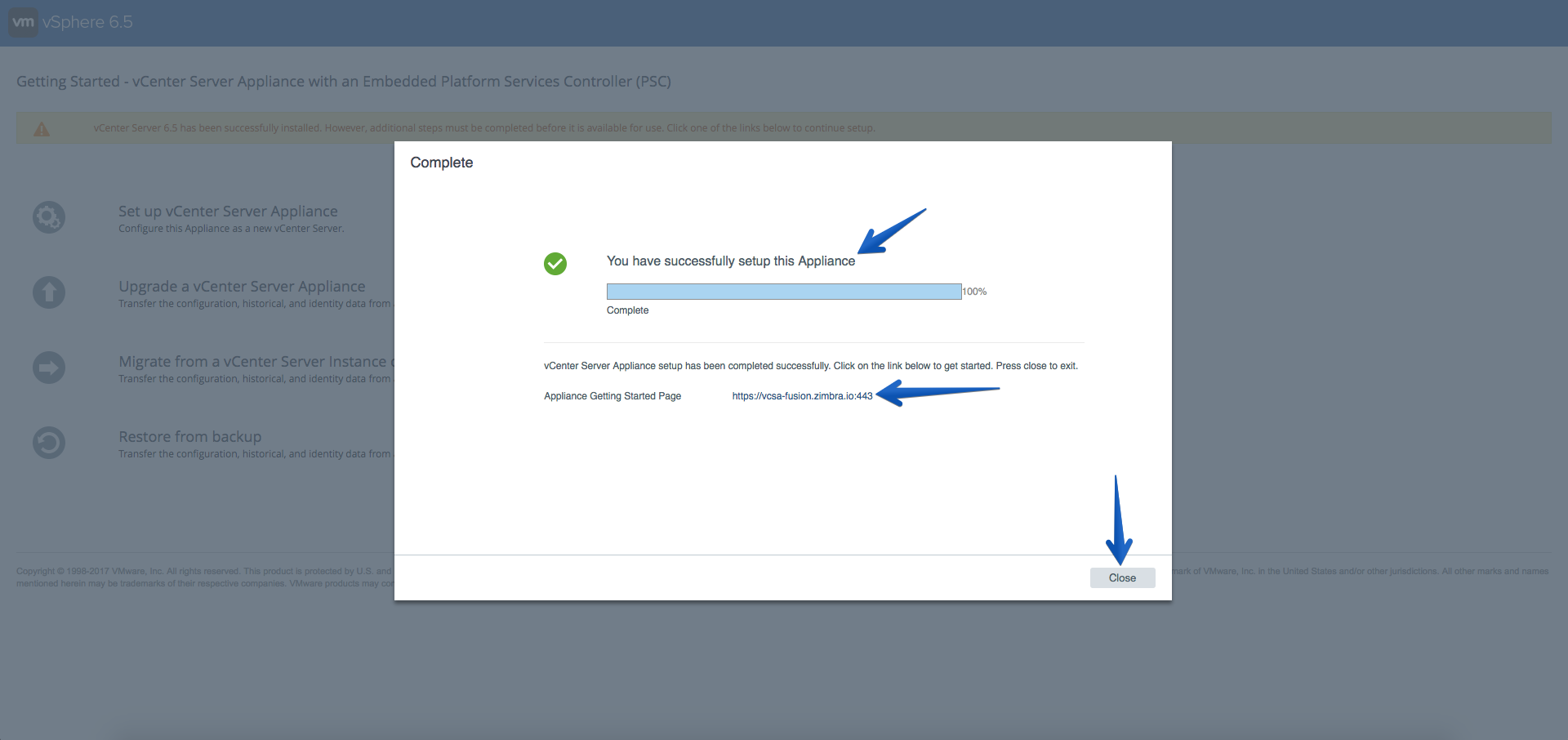Viewport: 1568px width, 740px height.
Task: Click the 'Complete' dialog title
Action: (x=442, y=163)
